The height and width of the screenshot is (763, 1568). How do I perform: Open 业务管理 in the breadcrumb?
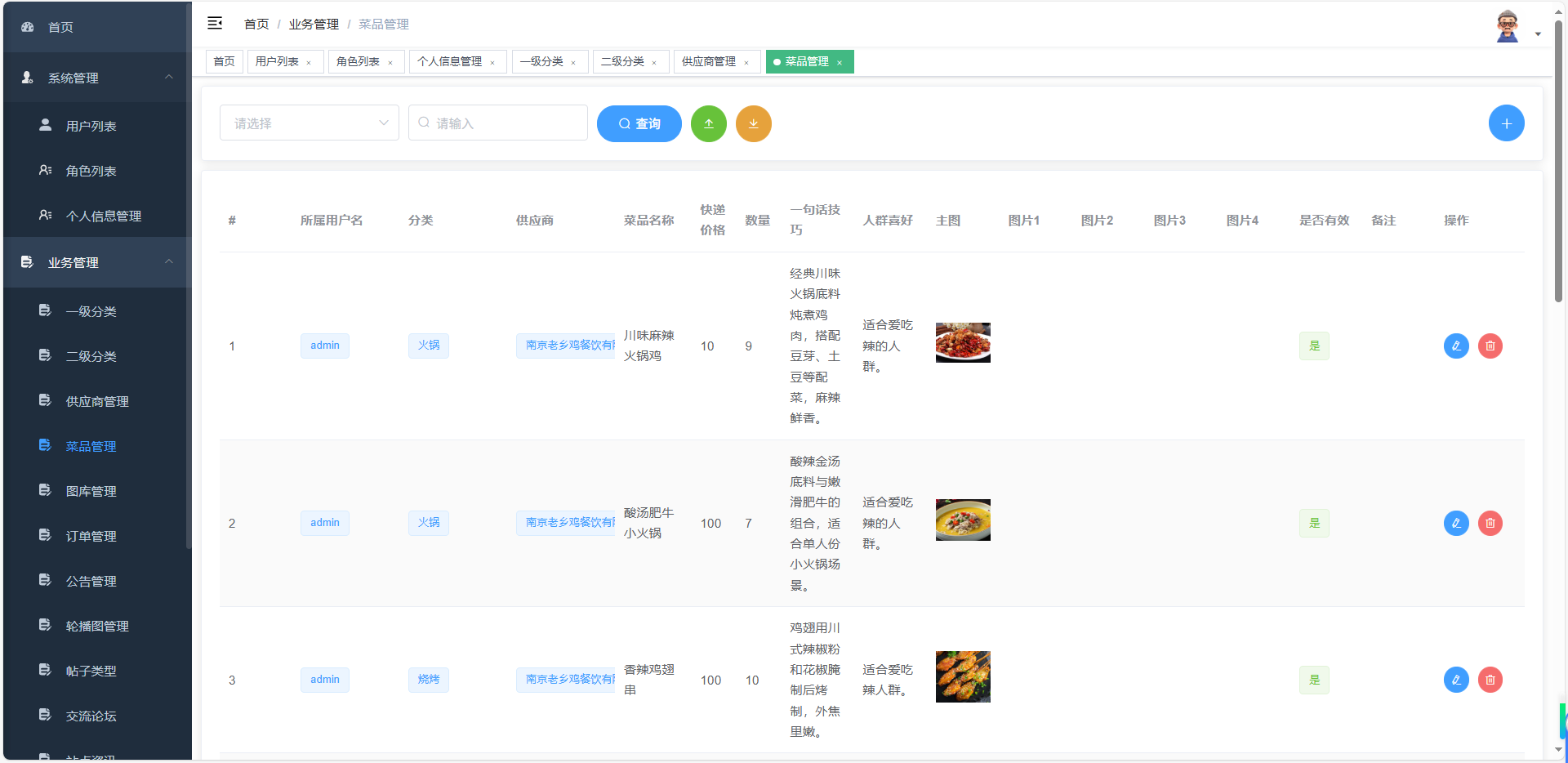tap(314, 24)
